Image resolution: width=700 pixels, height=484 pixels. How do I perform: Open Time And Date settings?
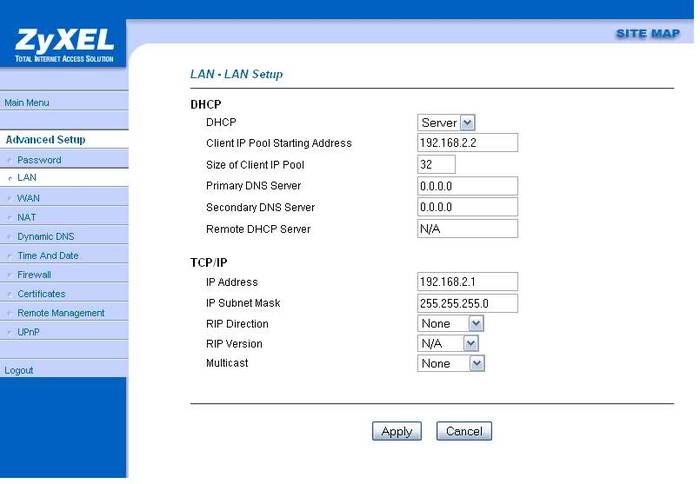48,256
